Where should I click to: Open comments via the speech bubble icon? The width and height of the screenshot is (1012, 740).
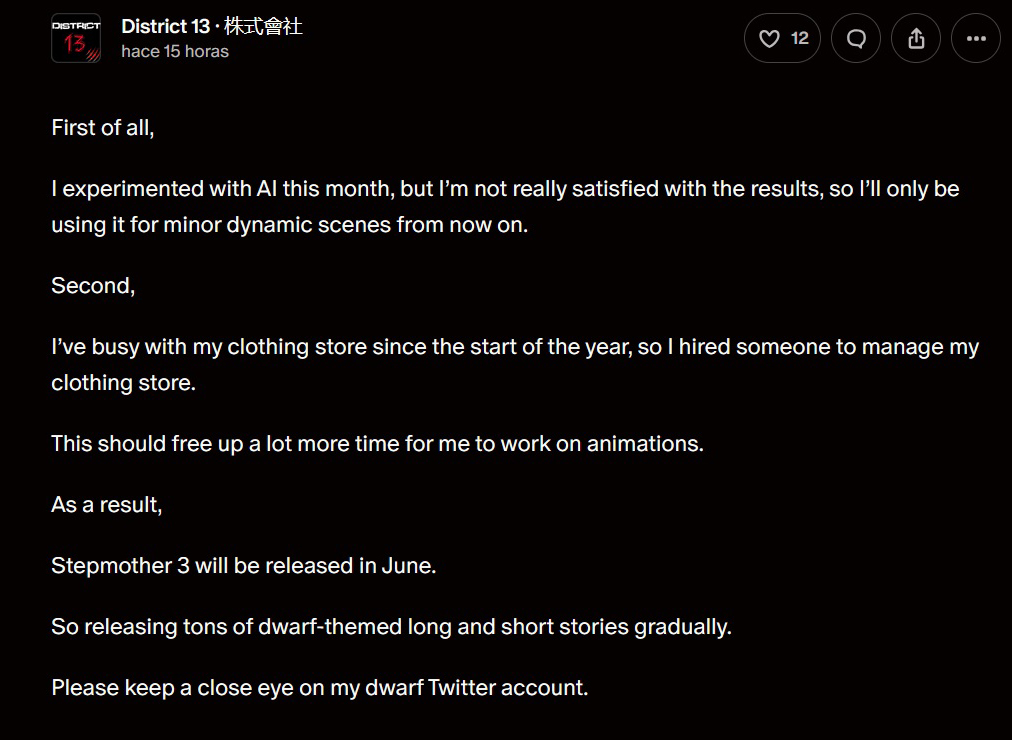pyautogui.click(x=856, y=39)
